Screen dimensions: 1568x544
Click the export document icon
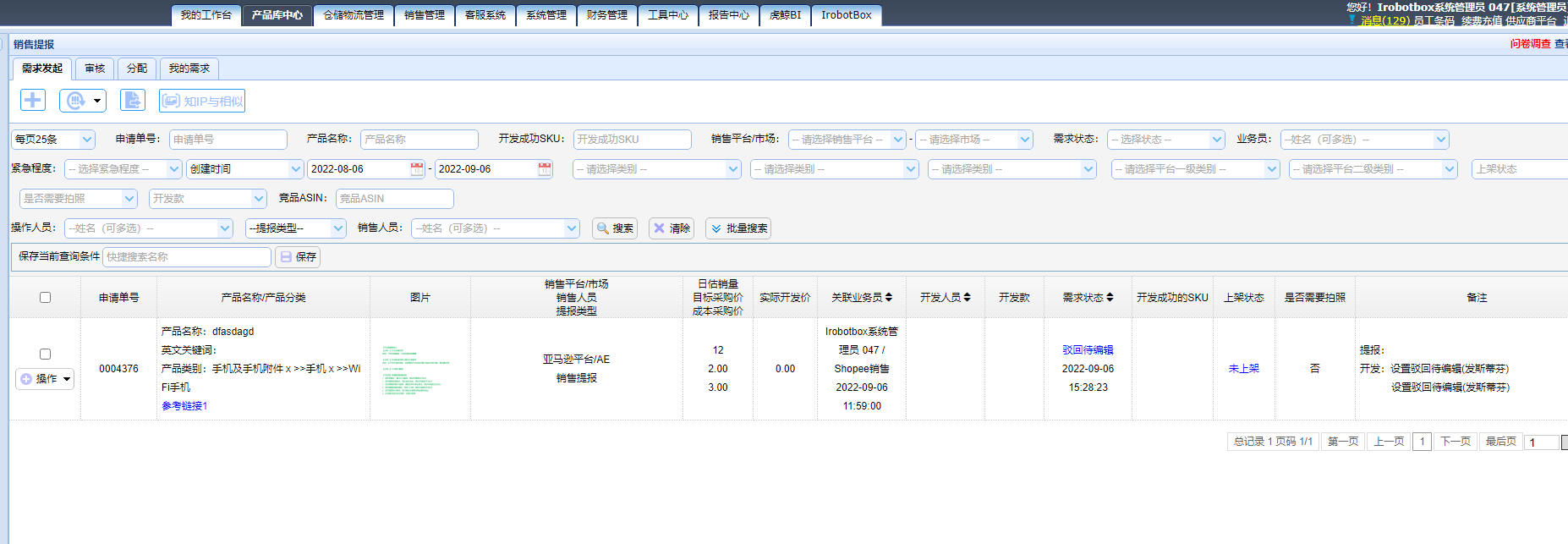click(x=133, y=100)
